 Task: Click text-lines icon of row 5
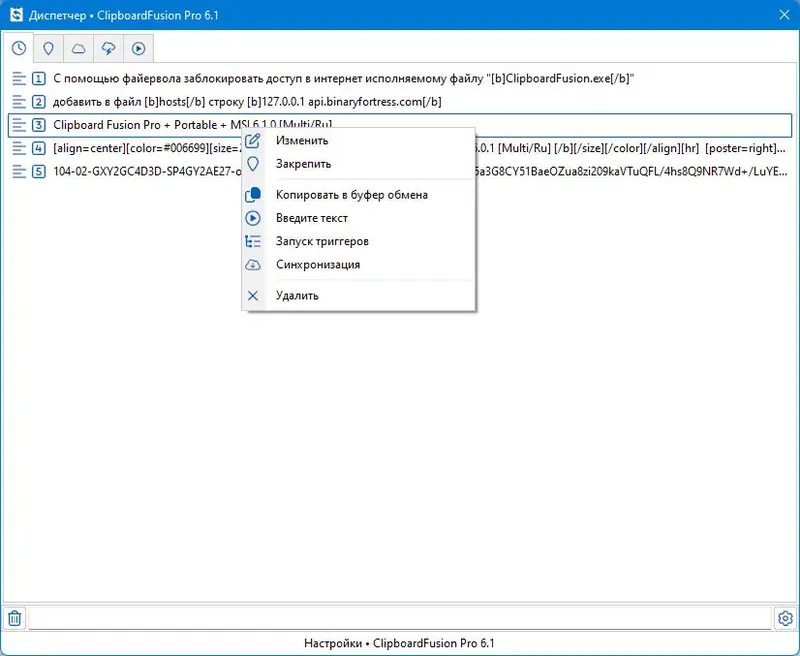[x=19, y=171]
